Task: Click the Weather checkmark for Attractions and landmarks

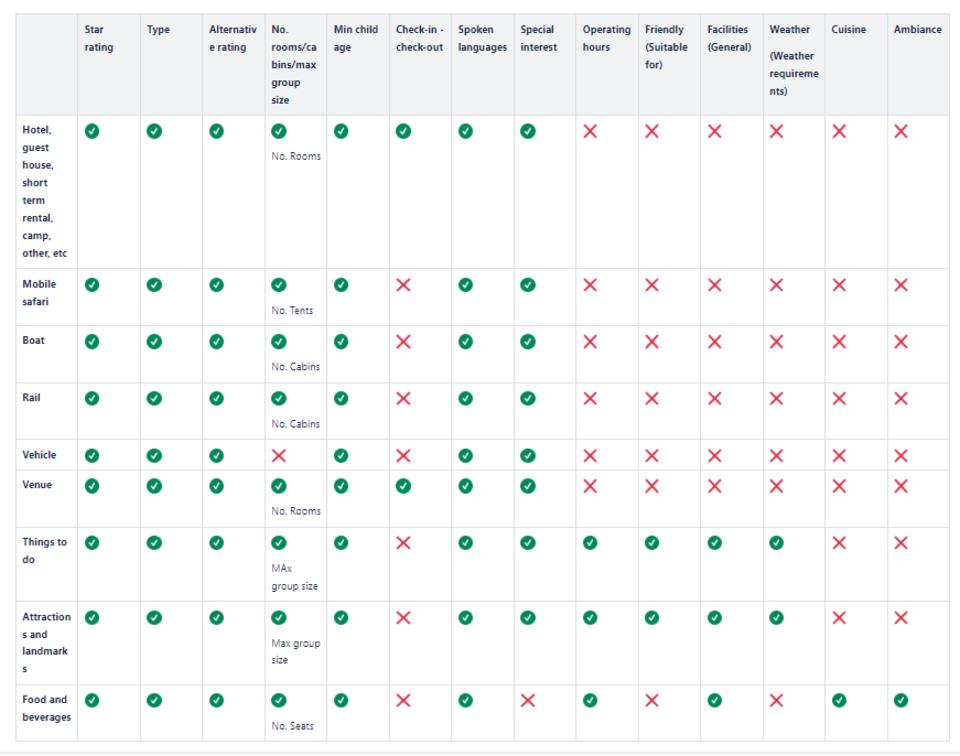Action: pyautogui.click(x=776, y=618)
